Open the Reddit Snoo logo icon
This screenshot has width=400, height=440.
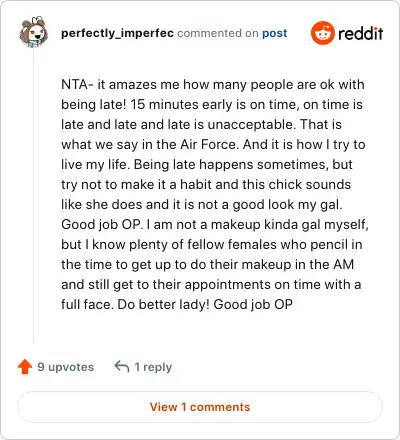322,33
